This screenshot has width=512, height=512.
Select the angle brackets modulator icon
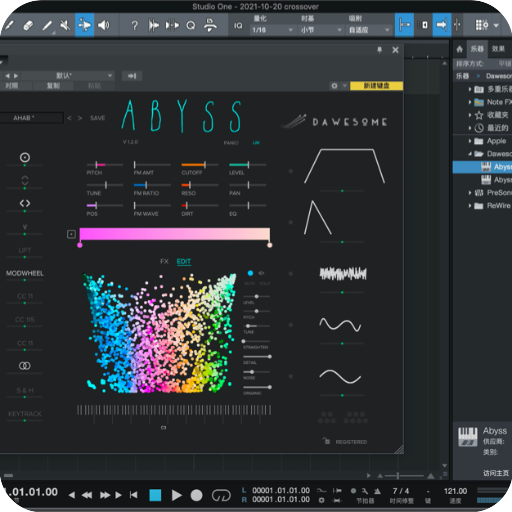pyautogui.click(x=25, y=203)
